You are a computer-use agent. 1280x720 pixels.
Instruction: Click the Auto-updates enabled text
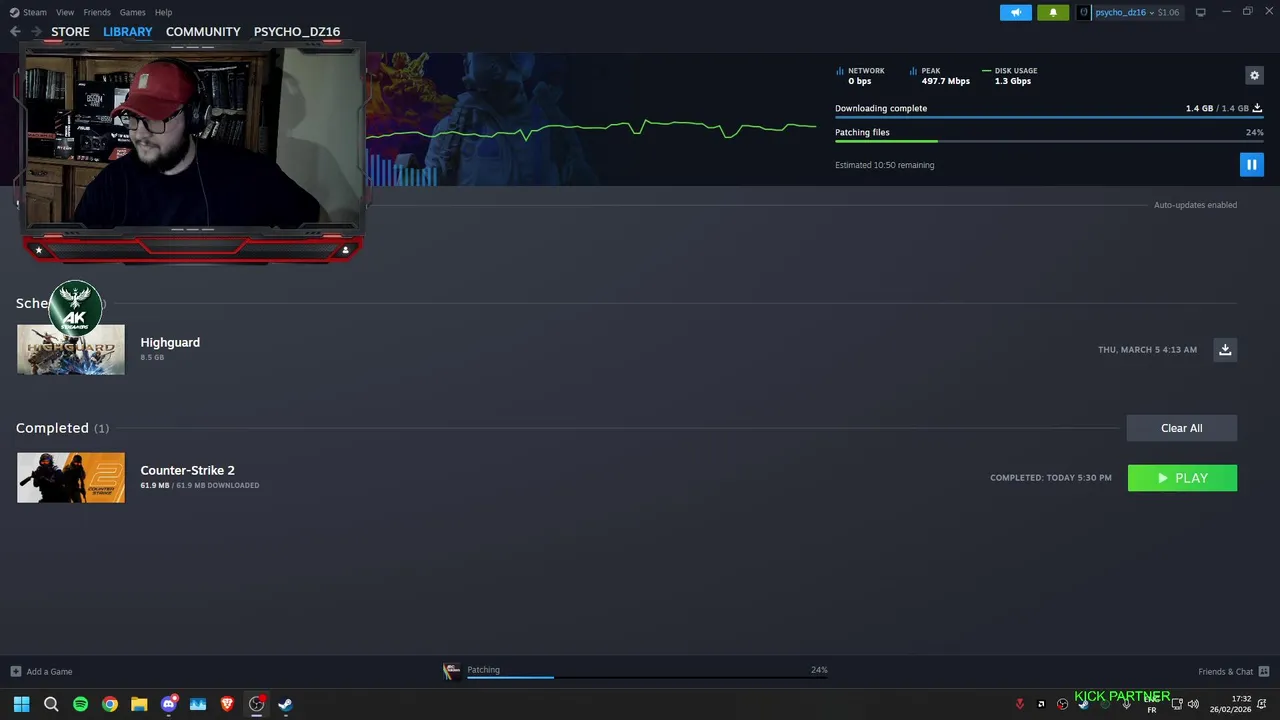(1195, 205)
